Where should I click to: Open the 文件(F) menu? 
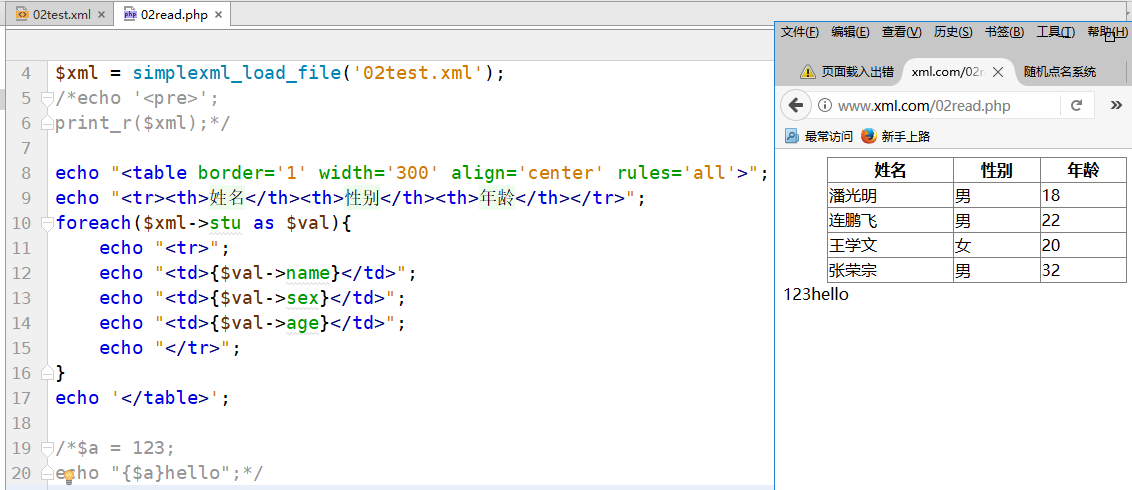click(x=799, y=32)
